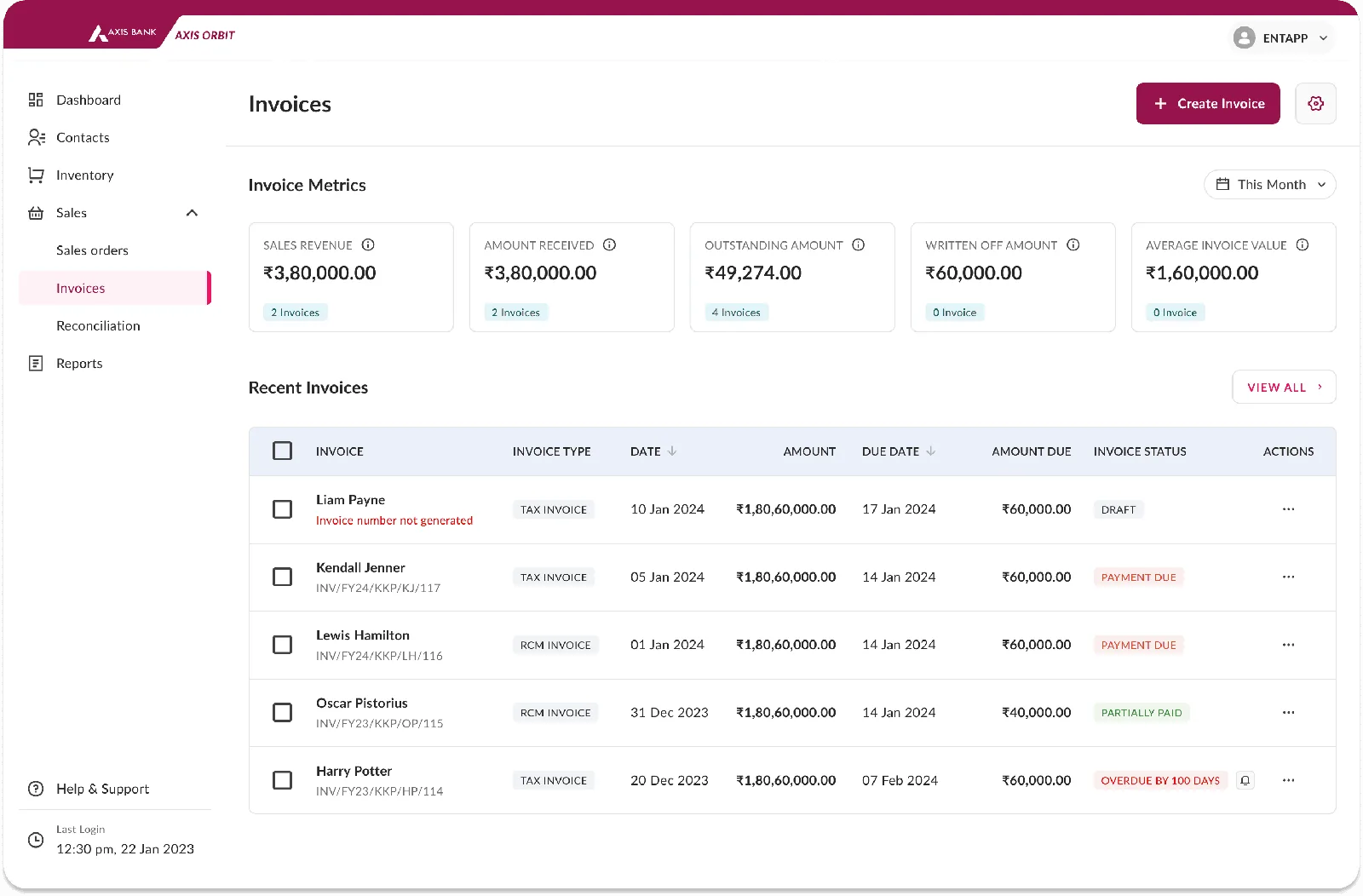Collapse the Sales menu chevron
The image size is (1363, 896).
pyautogui.click(x=192, y=213)
